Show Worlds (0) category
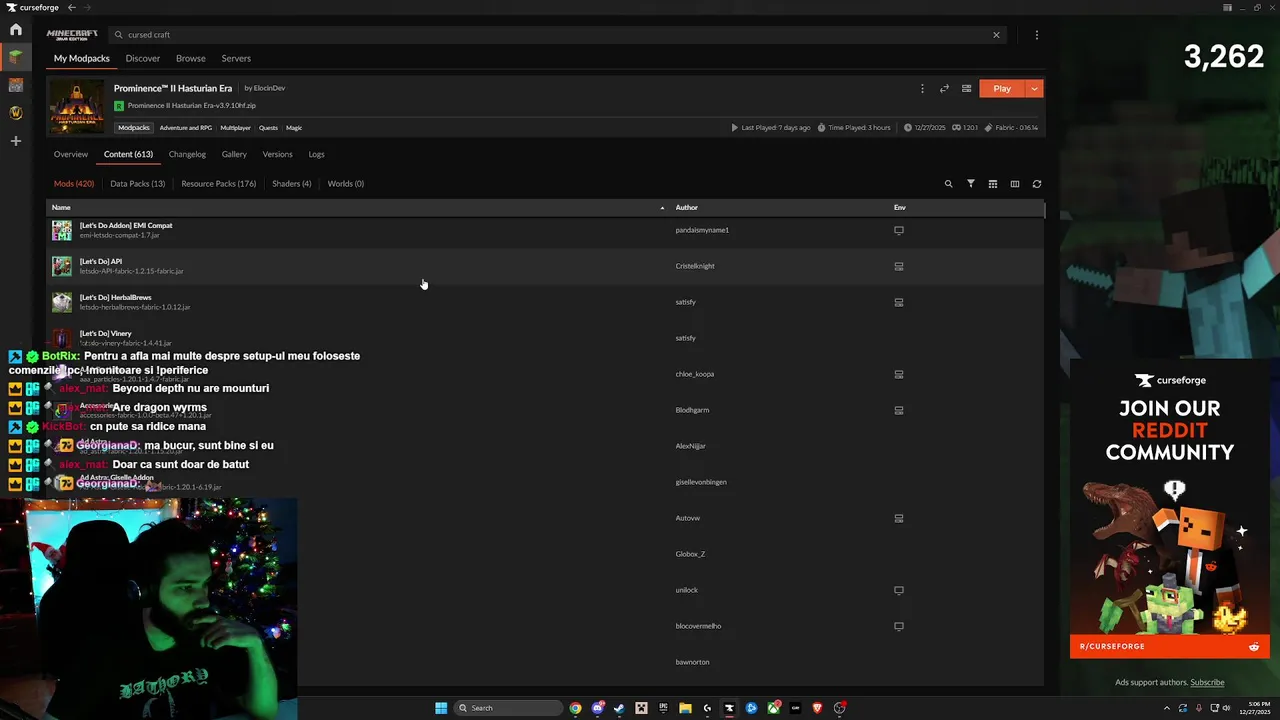Viewport: 1280px width, 720px height. pos(346,184)
